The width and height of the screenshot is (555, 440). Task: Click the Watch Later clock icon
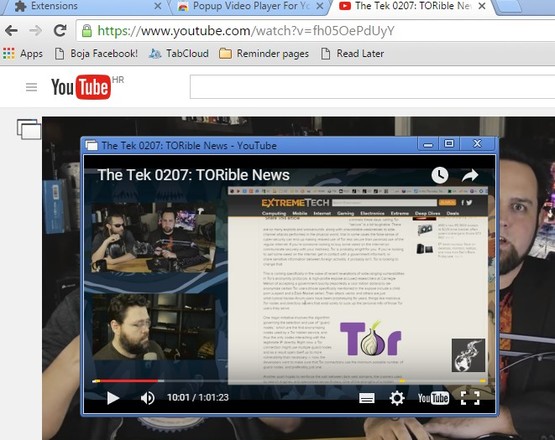click(440, 175)
